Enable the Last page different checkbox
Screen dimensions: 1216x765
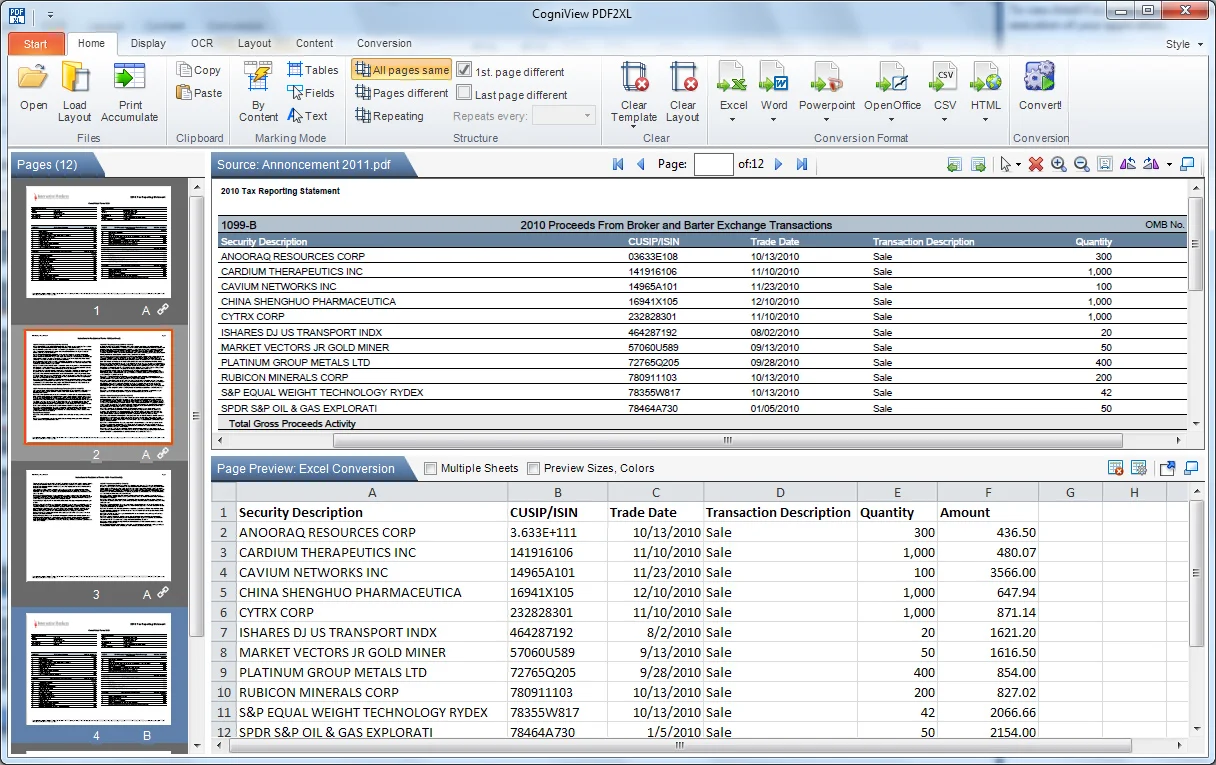point(464,94)
